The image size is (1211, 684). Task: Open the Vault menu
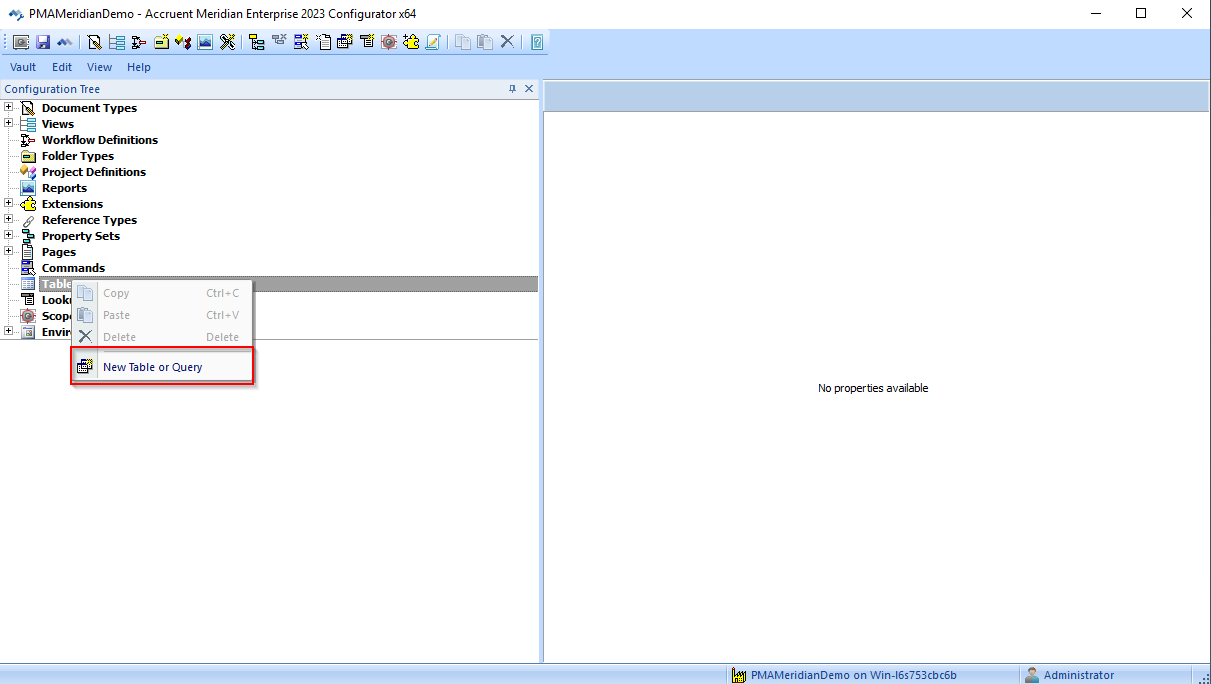(23, 67)
